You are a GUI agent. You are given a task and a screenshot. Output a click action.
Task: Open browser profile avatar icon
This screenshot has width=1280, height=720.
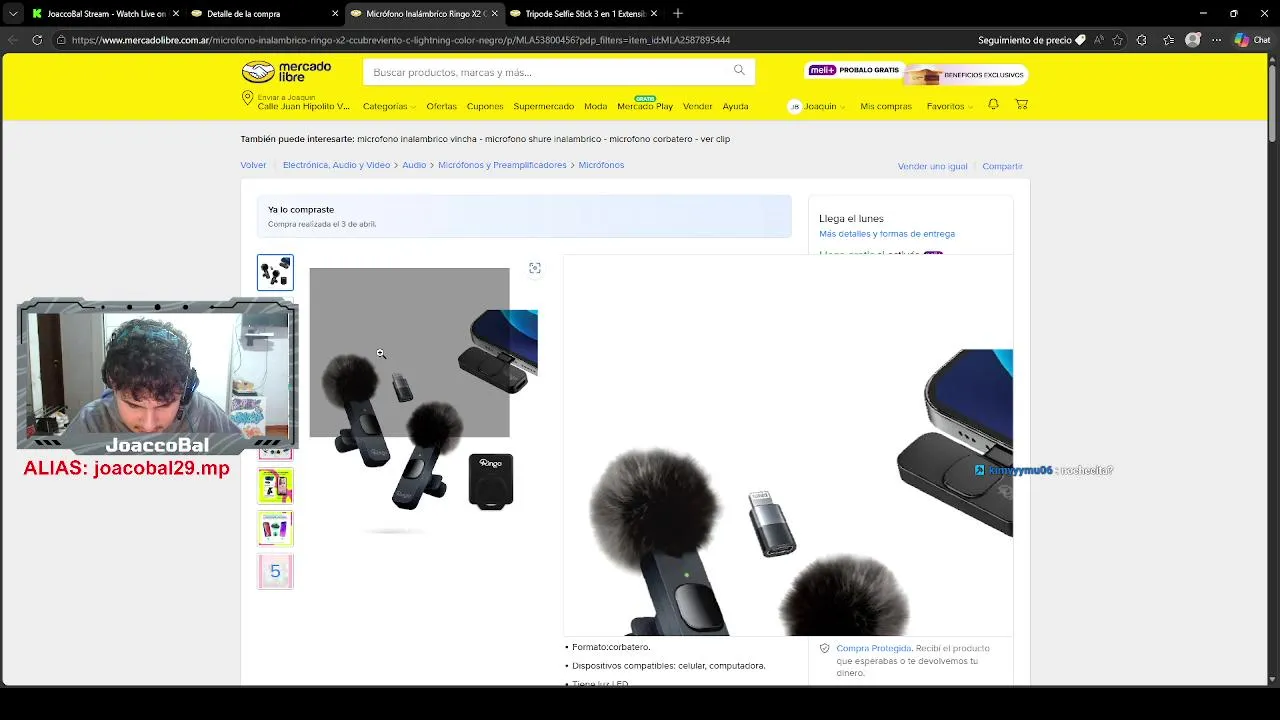click(x=1192, y=40)
